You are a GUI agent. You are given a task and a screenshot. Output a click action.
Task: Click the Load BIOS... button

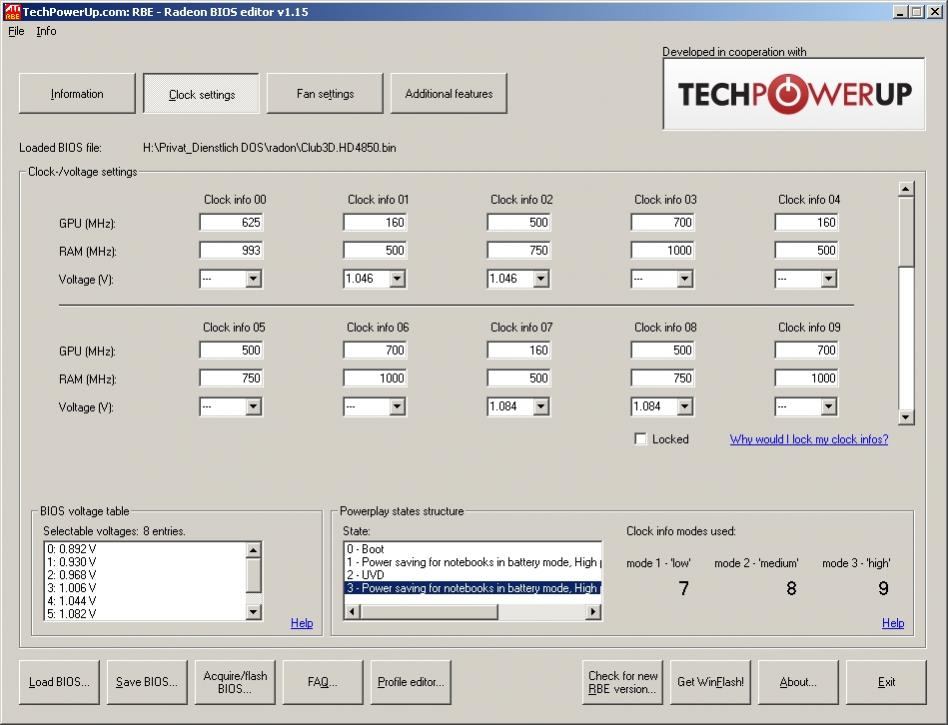click(x=59, y=682)
